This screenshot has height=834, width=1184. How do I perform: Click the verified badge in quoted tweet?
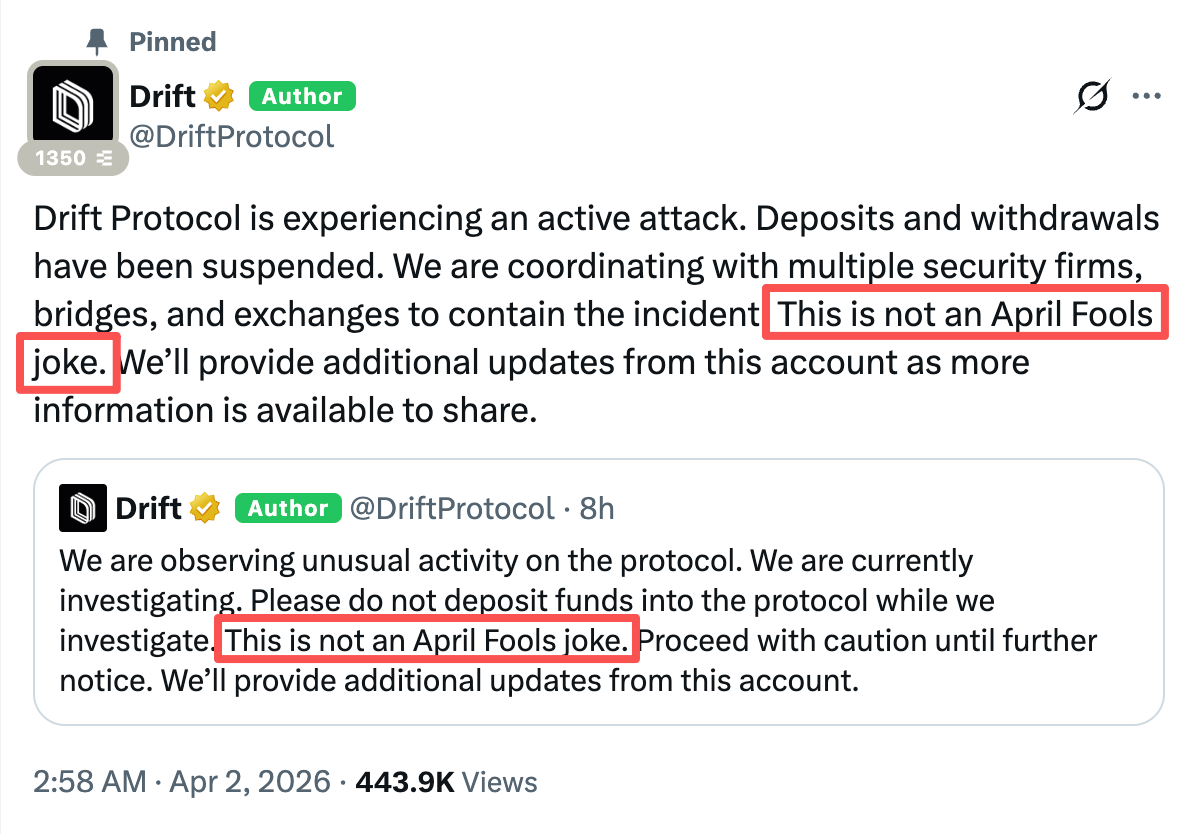click(x=205, y=507)
